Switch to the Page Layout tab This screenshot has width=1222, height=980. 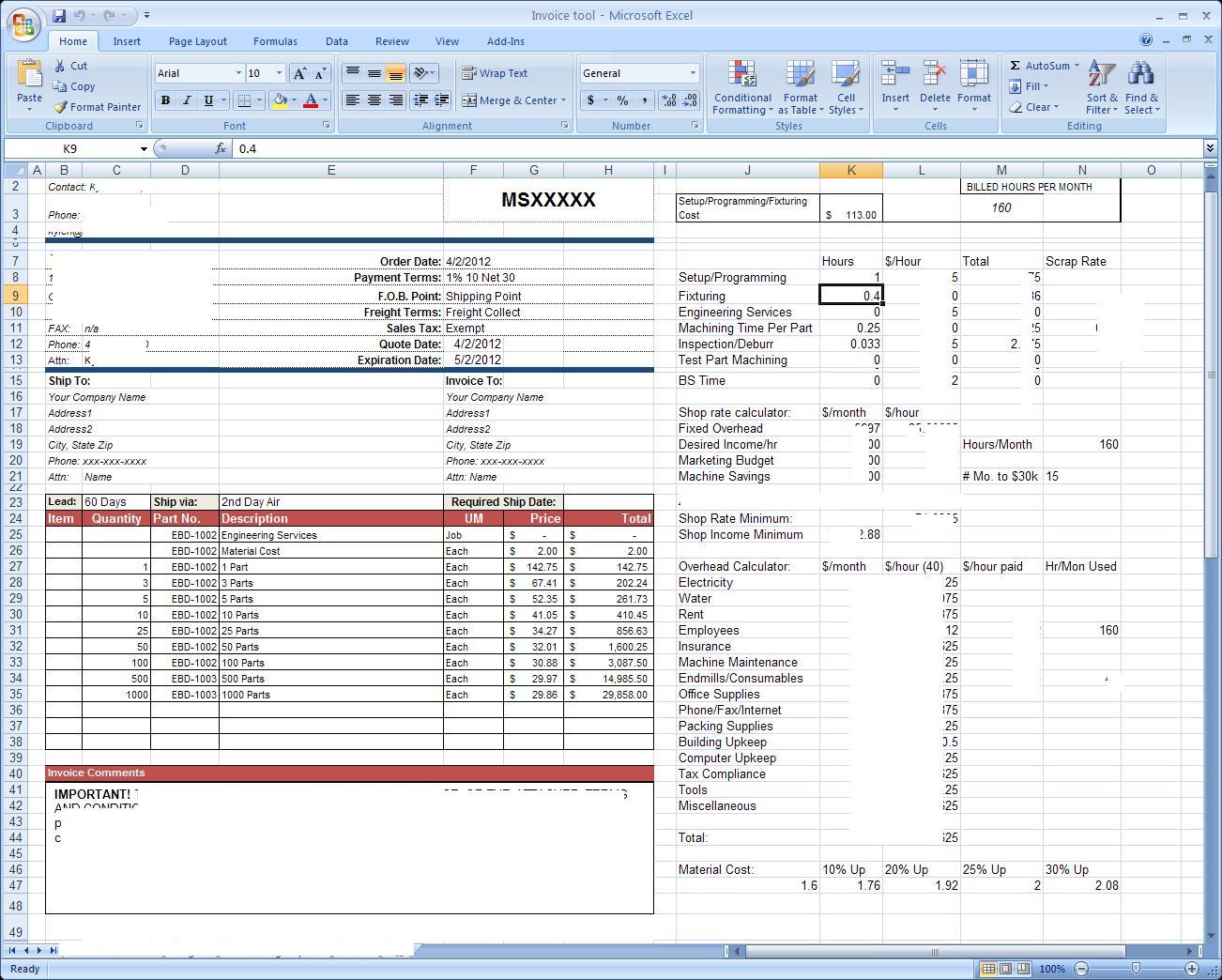click(197, 41)
